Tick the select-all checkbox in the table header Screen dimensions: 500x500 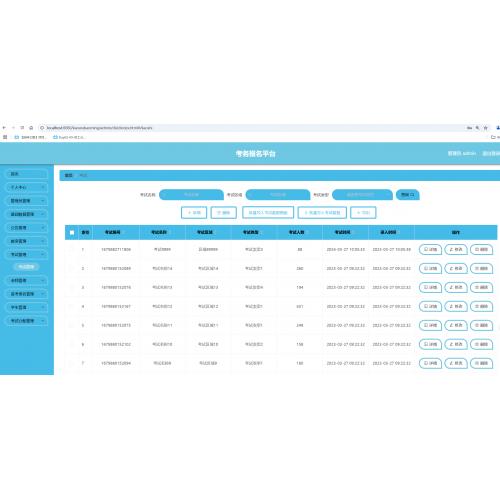click(x=72, y=232)
